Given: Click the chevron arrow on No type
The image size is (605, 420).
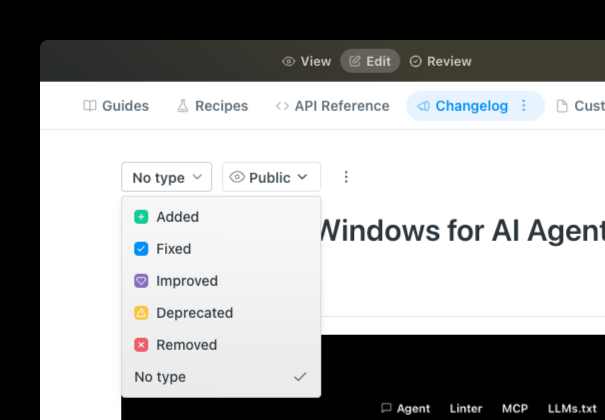Looking at the screenshot, I should click(197, 177).
